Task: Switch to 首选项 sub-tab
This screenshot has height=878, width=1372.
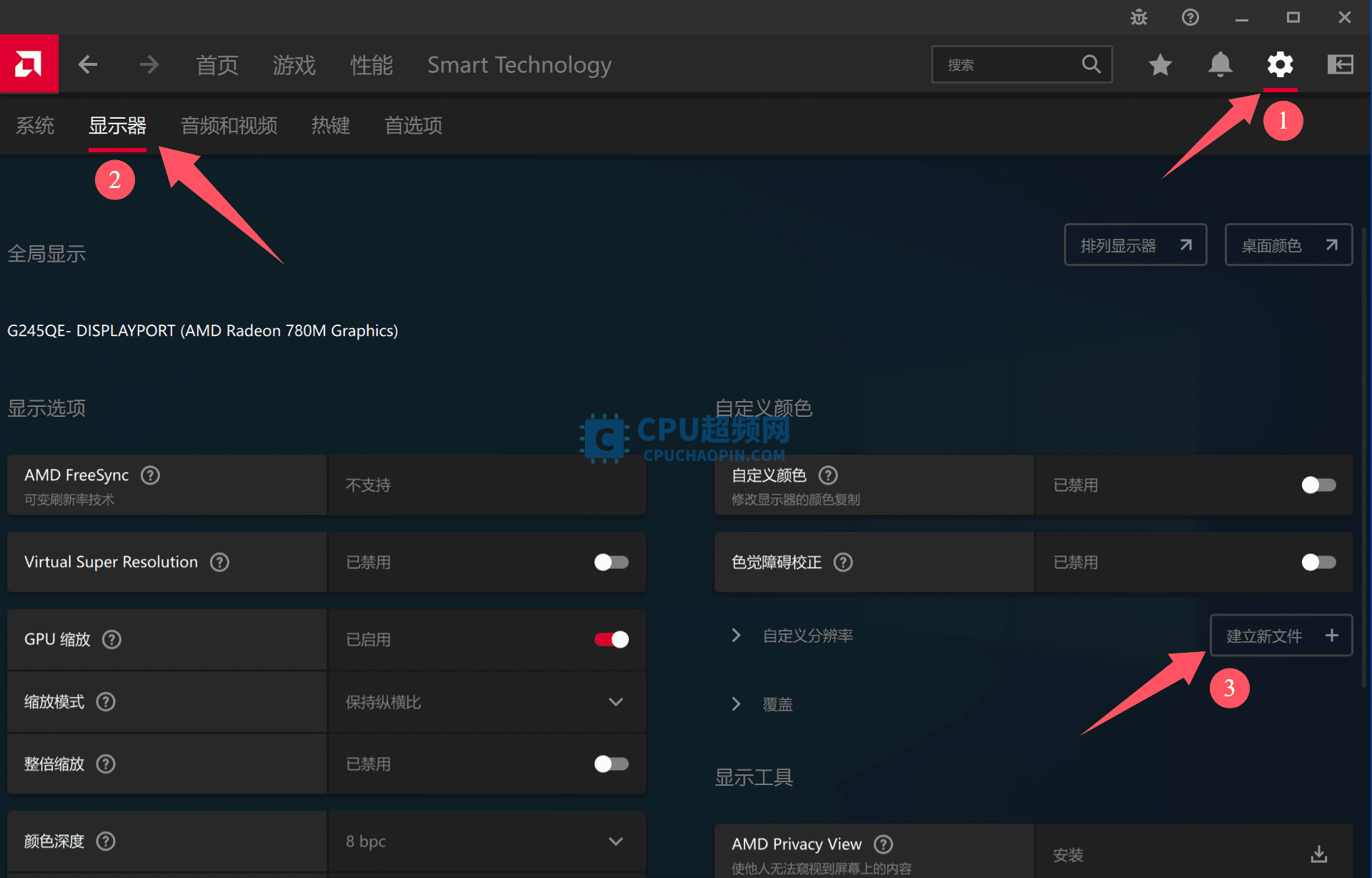Action: [413, 126]
